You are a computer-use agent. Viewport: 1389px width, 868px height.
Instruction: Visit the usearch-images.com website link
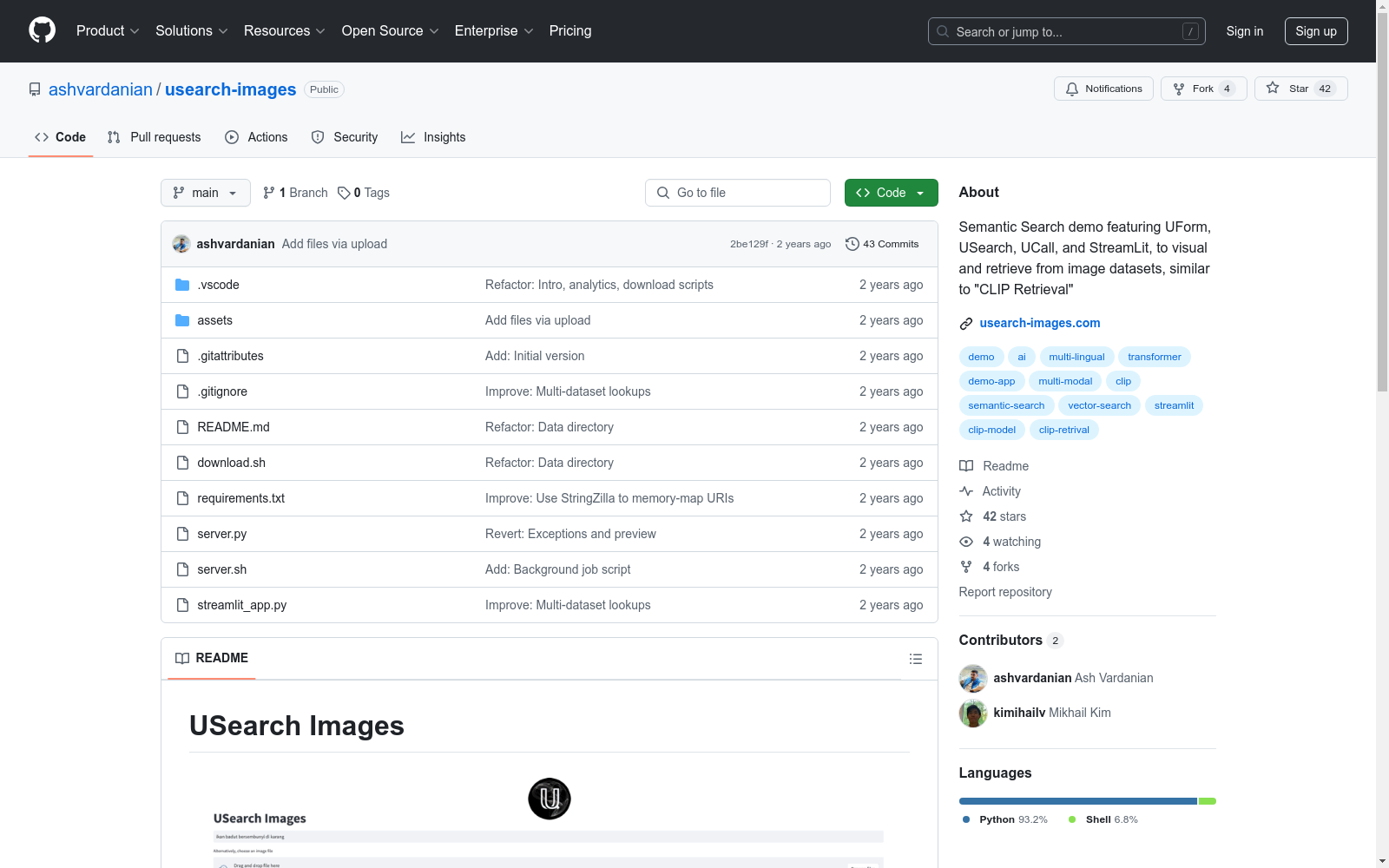pyautogui.click(x=1040, y=323)
